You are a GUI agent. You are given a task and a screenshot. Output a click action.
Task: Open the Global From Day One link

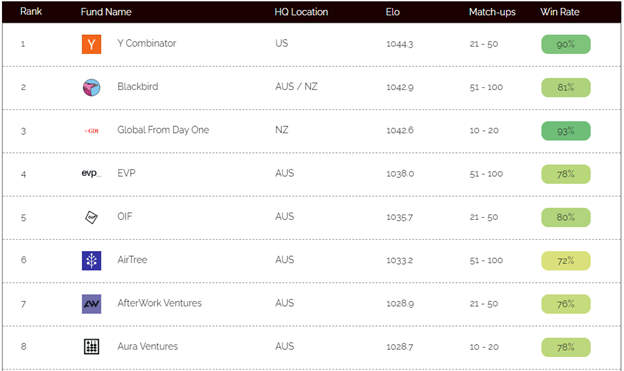163,130
